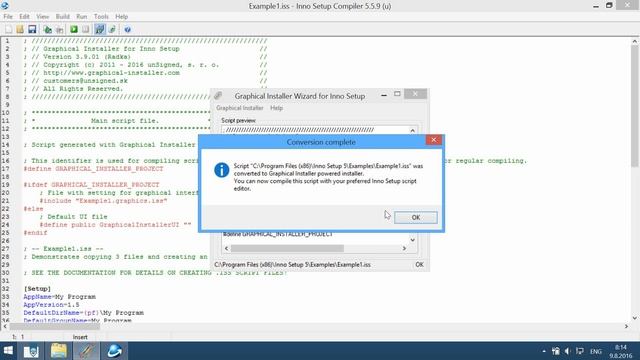Screen dimensions: 640x360
Task: Click the New script toolbar icon
Action: coord(9,29)
